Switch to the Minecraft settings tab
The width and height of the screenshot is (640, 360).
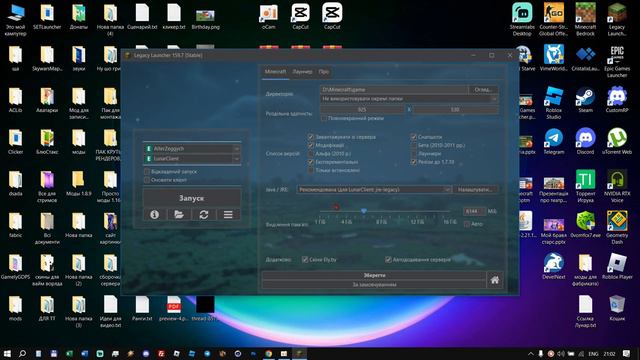click(x=276, y=72)
